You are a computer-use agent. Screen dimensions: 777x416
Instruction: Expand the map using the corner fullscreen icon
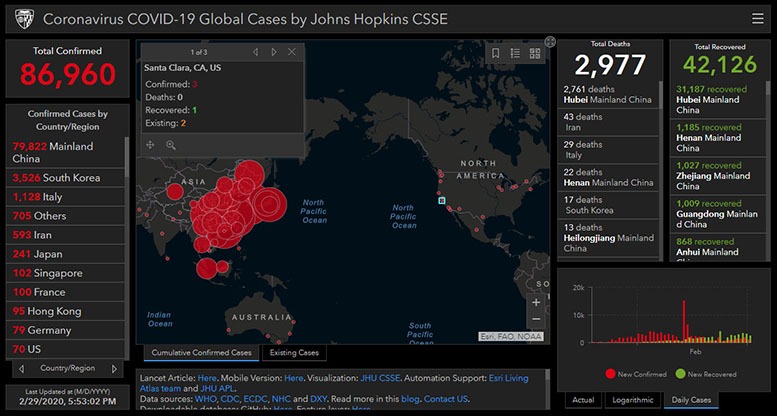[549, 42]
